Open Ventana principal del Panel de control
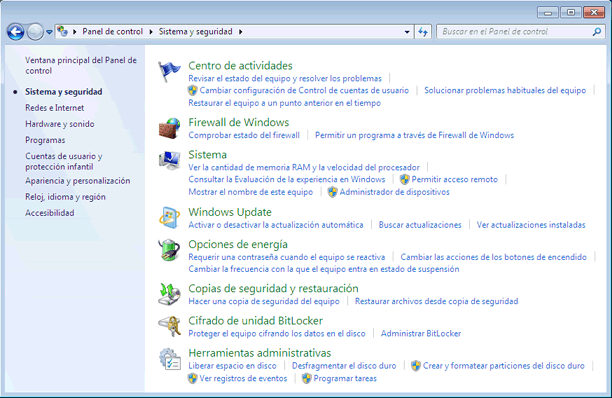 pos(81,66)
